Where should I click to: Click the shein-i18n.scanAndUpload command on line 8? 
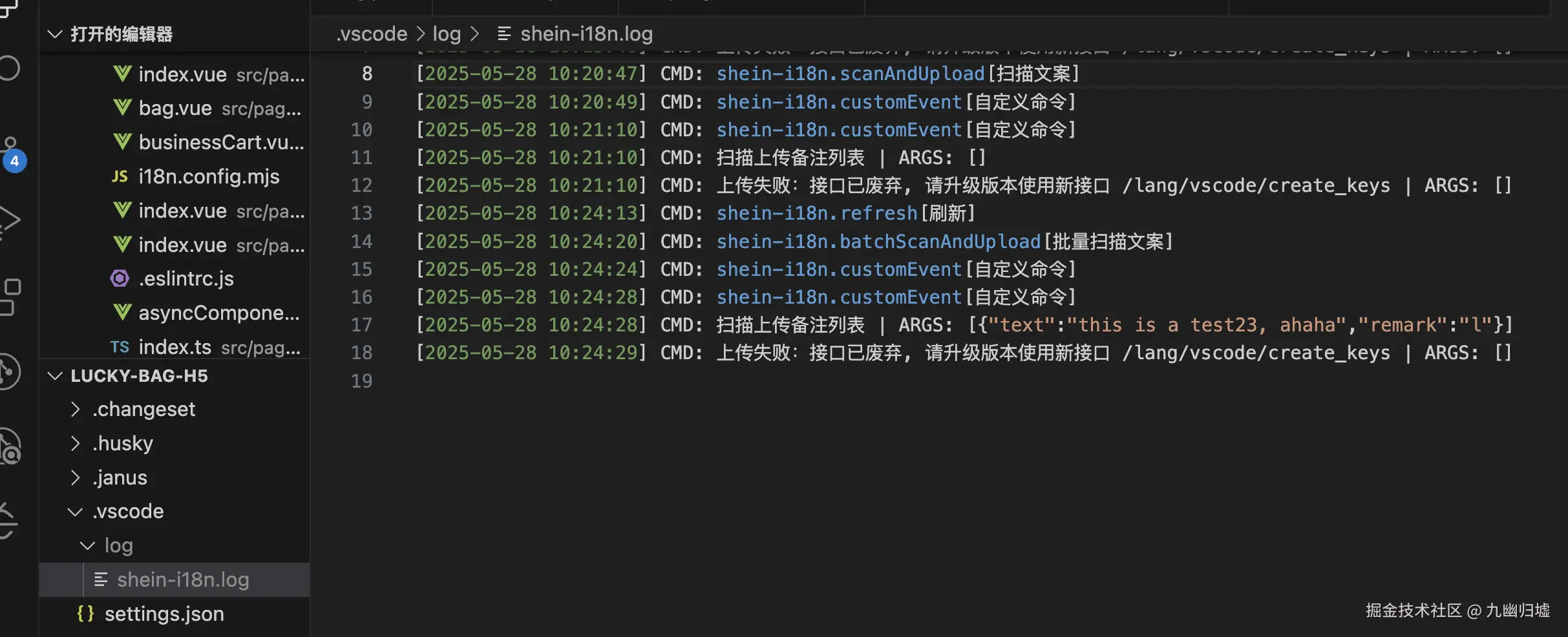click(850, 74)
